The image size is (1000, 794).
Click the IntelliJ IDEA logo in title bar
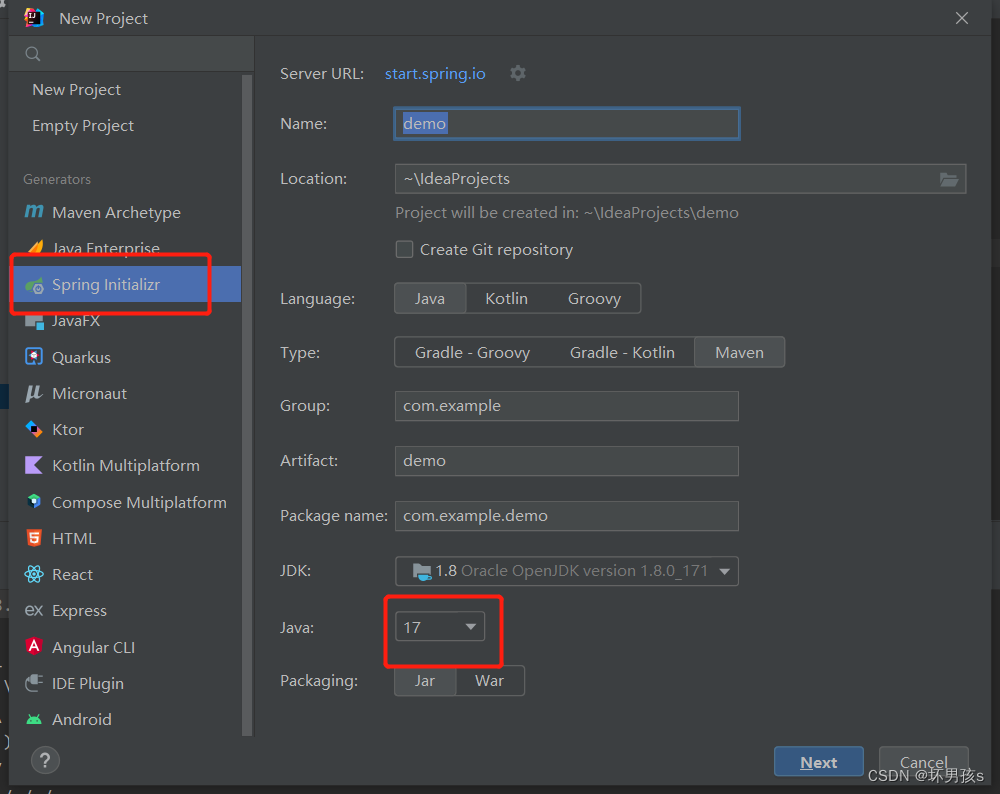[34, 18]
